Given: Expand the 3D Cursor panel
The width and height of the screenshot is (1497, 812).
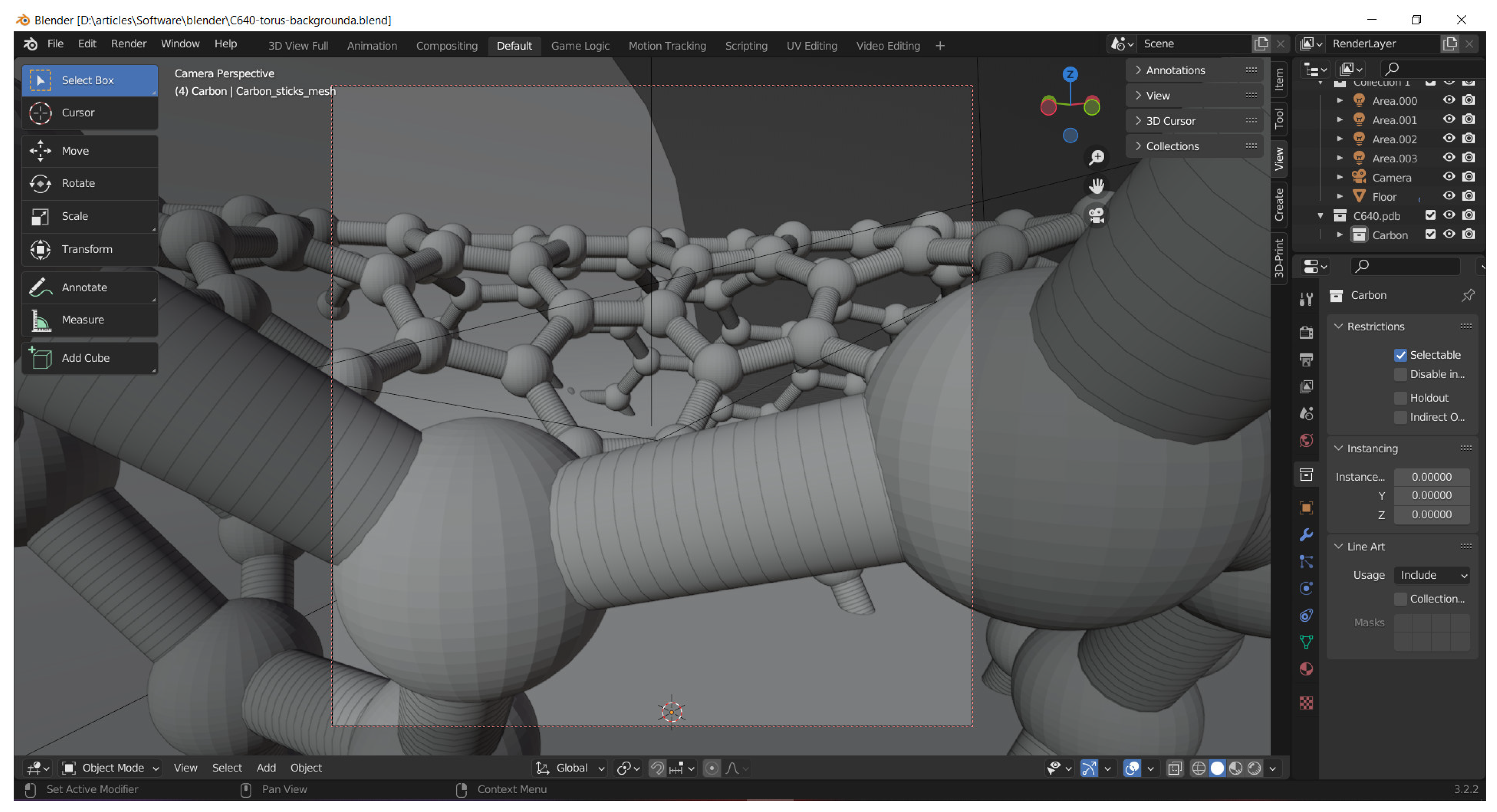Looking at the screenshot, I should pos(1170,121).
